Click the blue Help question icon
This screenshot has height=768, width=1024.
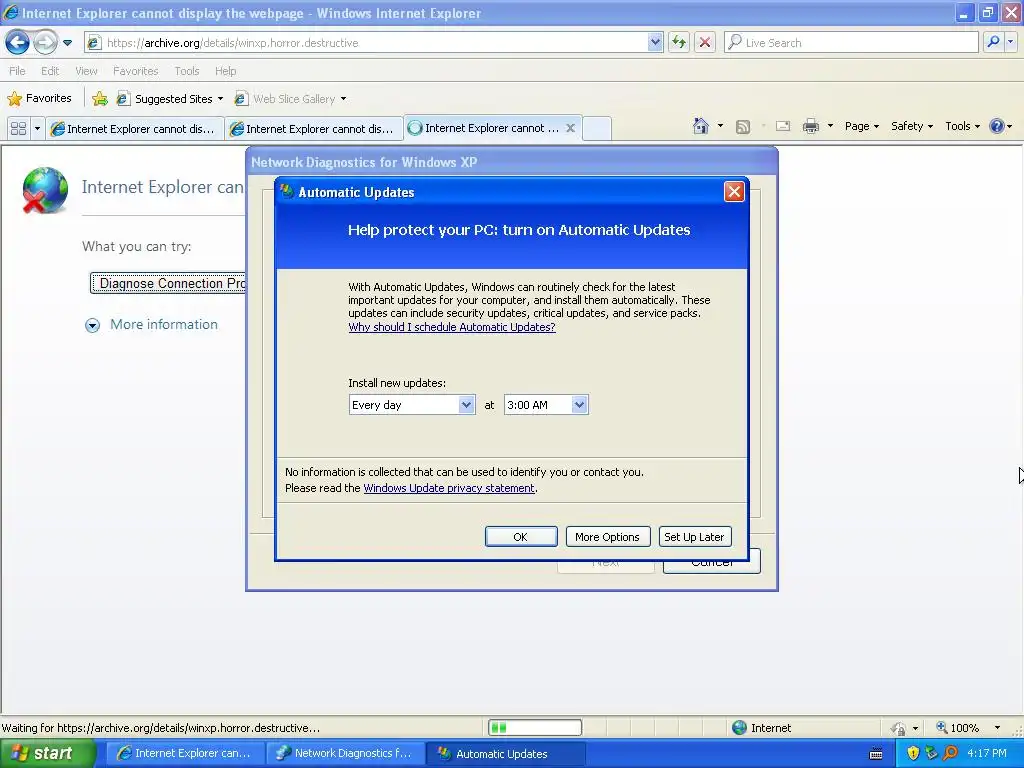(x=997, y=126)
